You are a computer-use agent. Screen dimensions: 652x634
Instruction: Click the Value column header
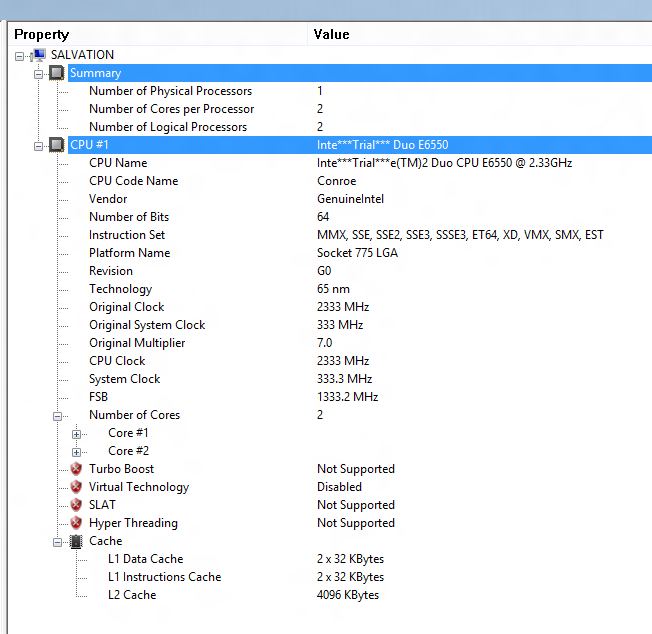480,34
